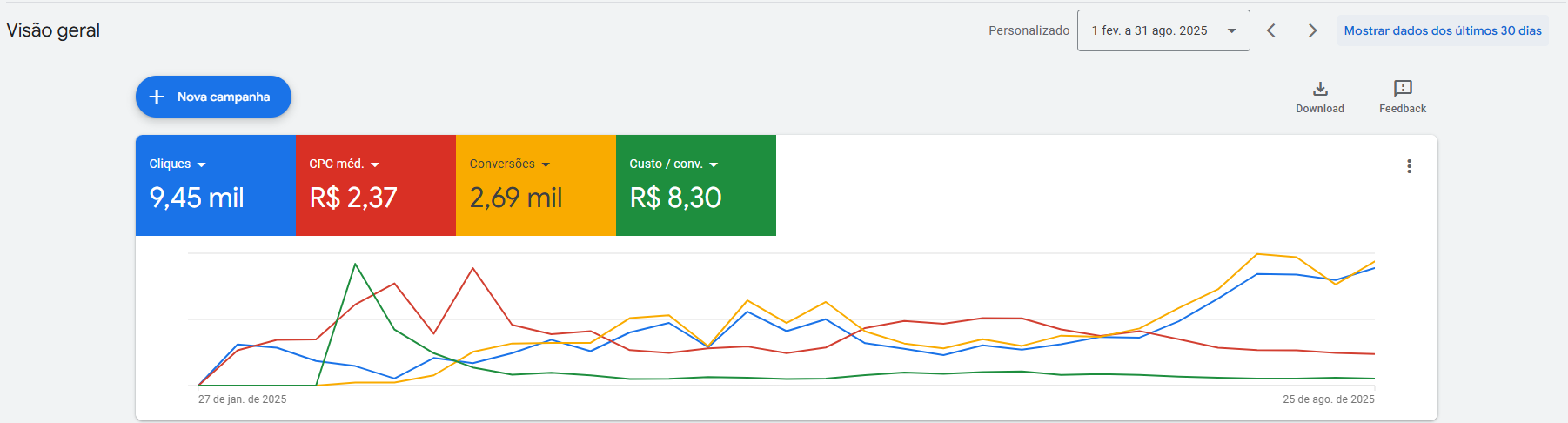1568x423 pixels.
Task: Expand the Cliques metric dropdown arrow
Action: [202, 164]
